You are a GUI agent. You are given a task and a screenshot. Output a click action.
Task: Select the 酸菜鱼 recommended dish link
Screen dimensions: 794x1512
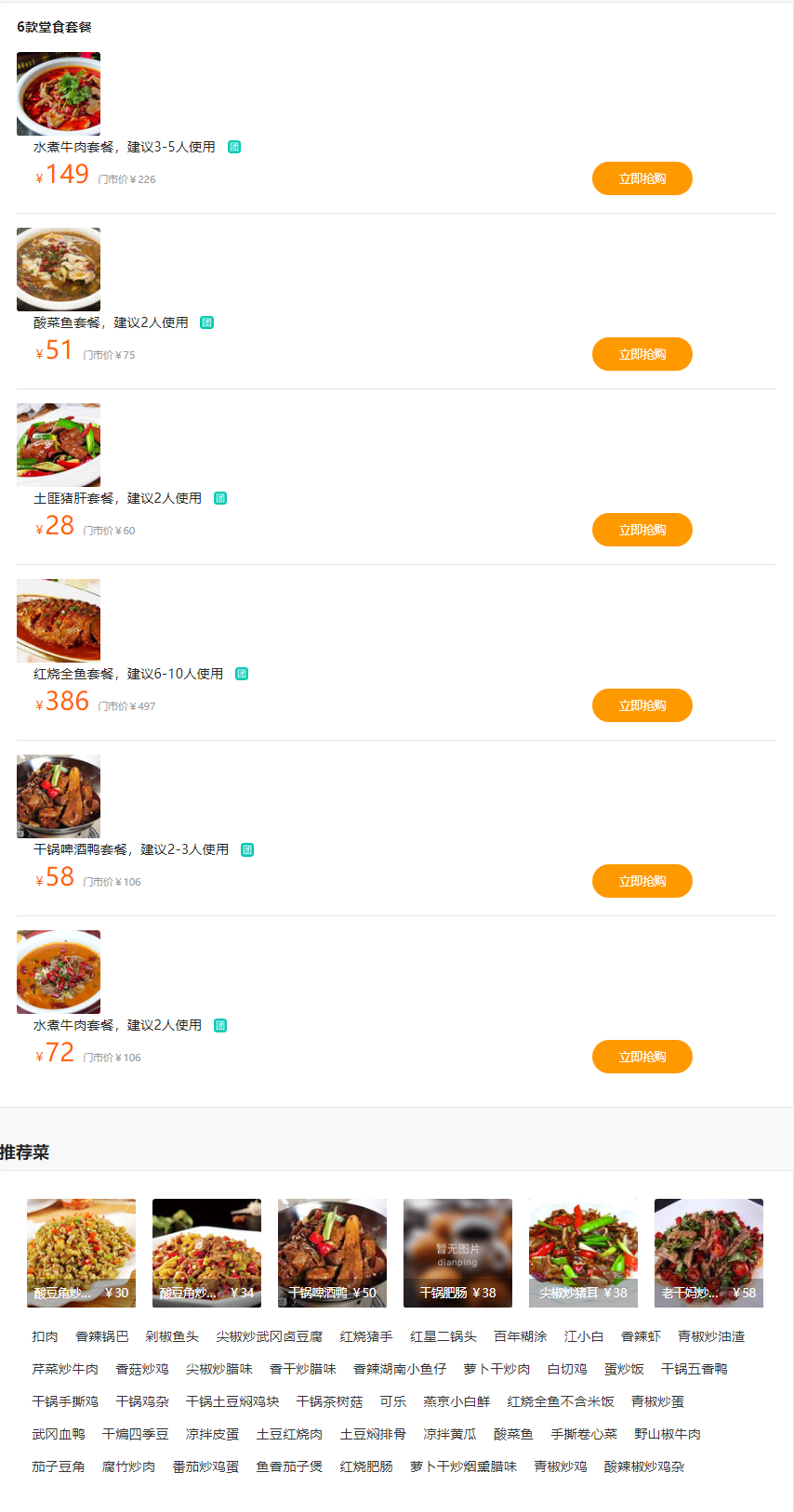513,1434
